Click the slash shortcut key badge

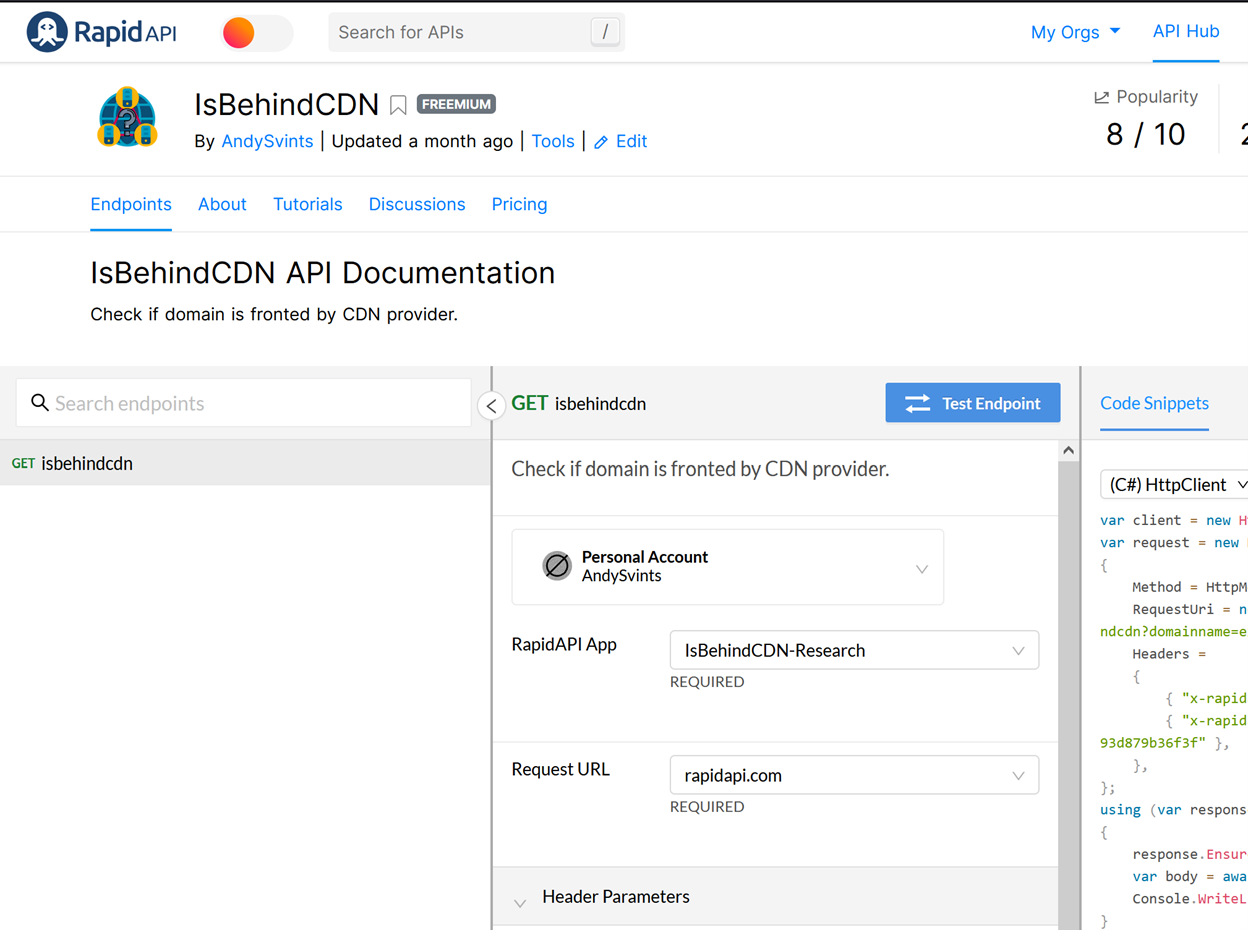(x=605, y=32)
